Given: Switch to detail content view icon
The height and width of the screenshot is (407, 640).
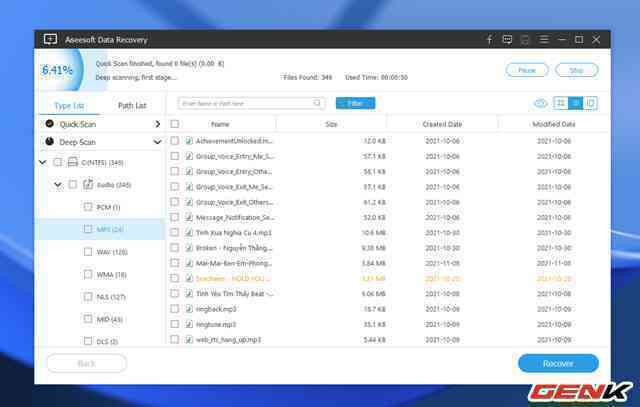Looking at the screenshot, I should (x=590, y=103).
